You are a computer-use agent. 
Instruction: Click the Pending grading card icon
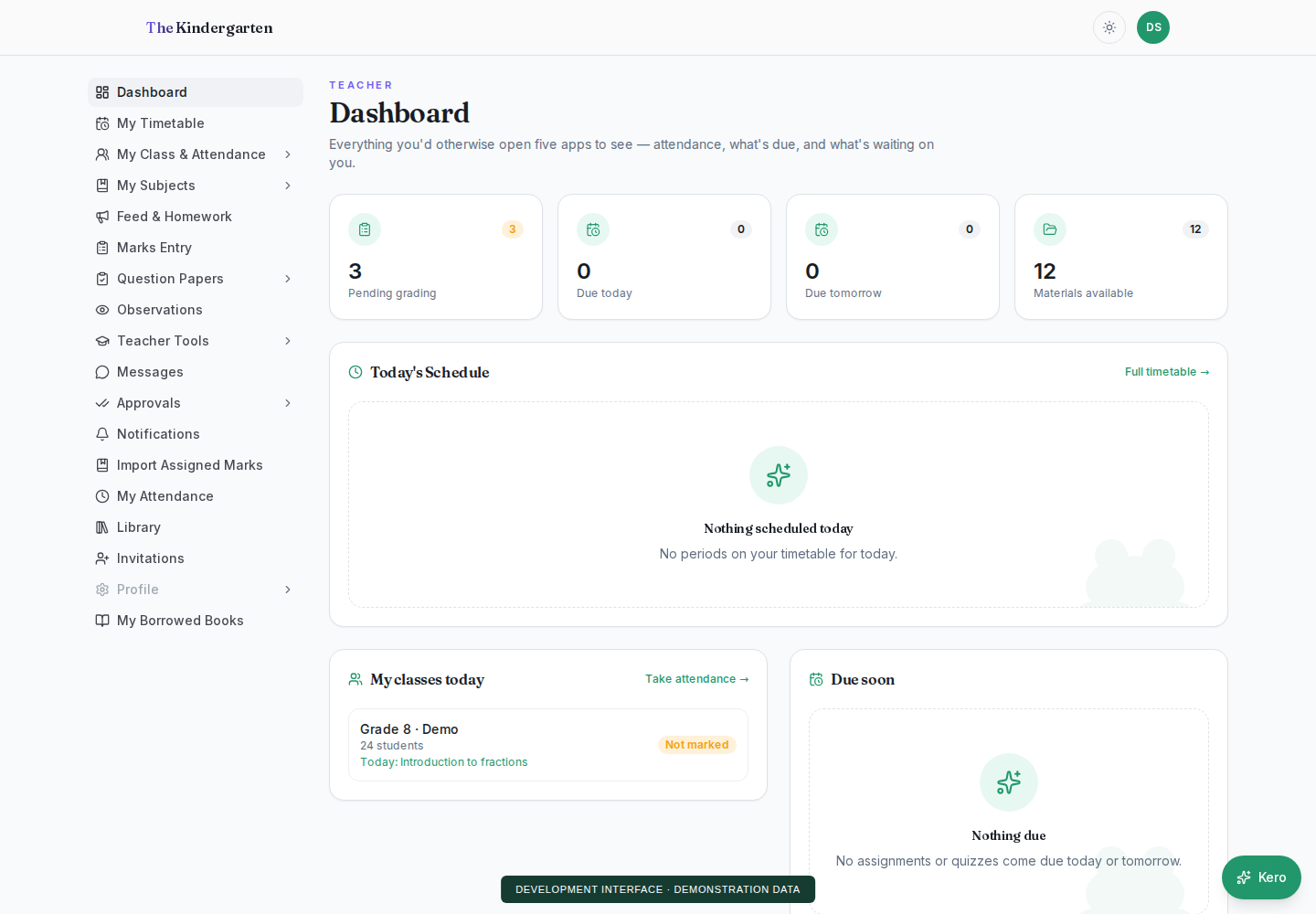[x=365, y=229]
